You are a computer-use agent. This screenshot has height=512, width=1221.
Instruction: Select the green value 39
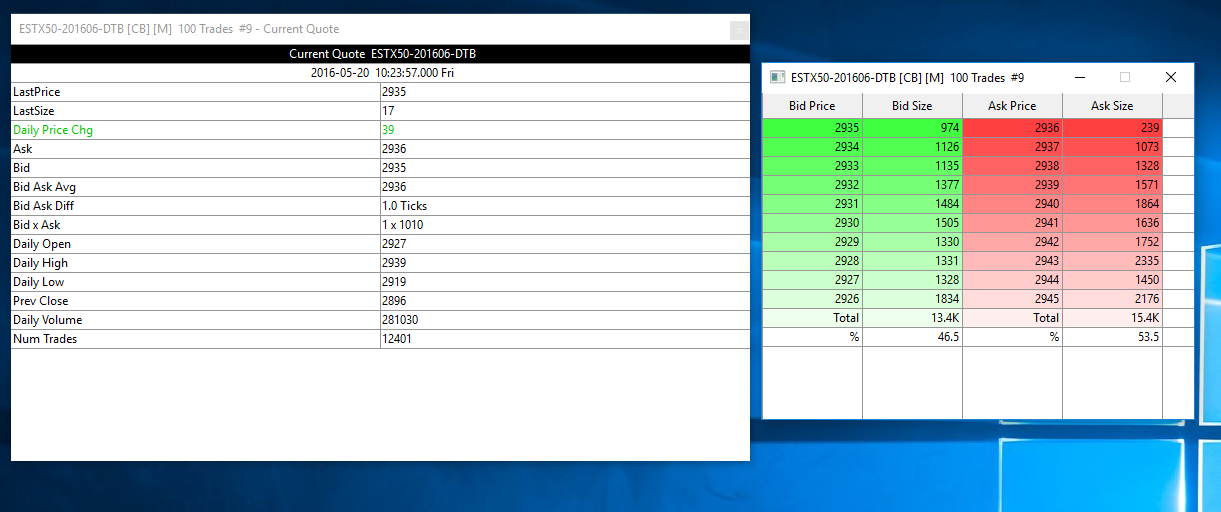click(x=388, y=130)
